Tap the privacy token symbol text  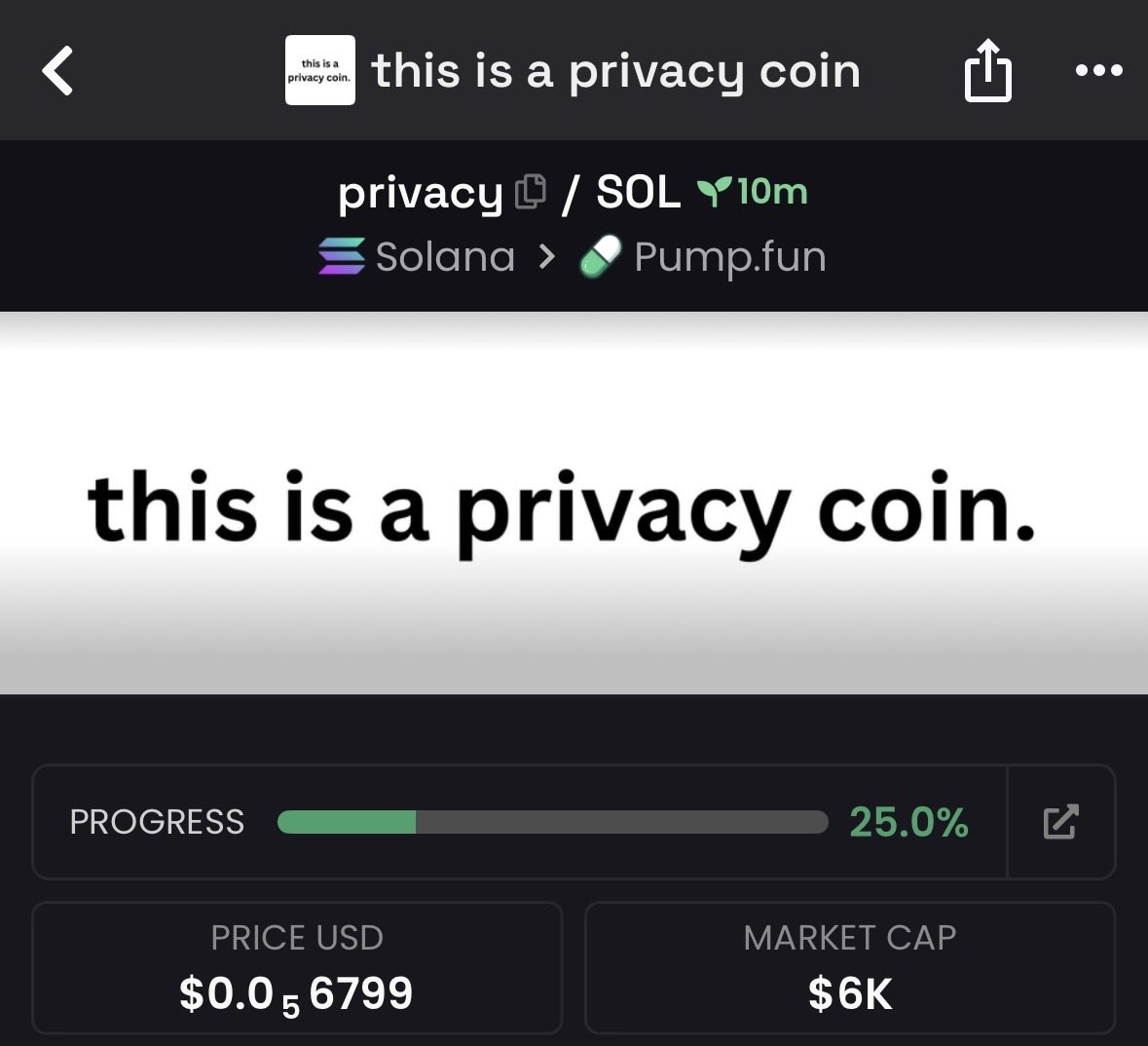420,193
